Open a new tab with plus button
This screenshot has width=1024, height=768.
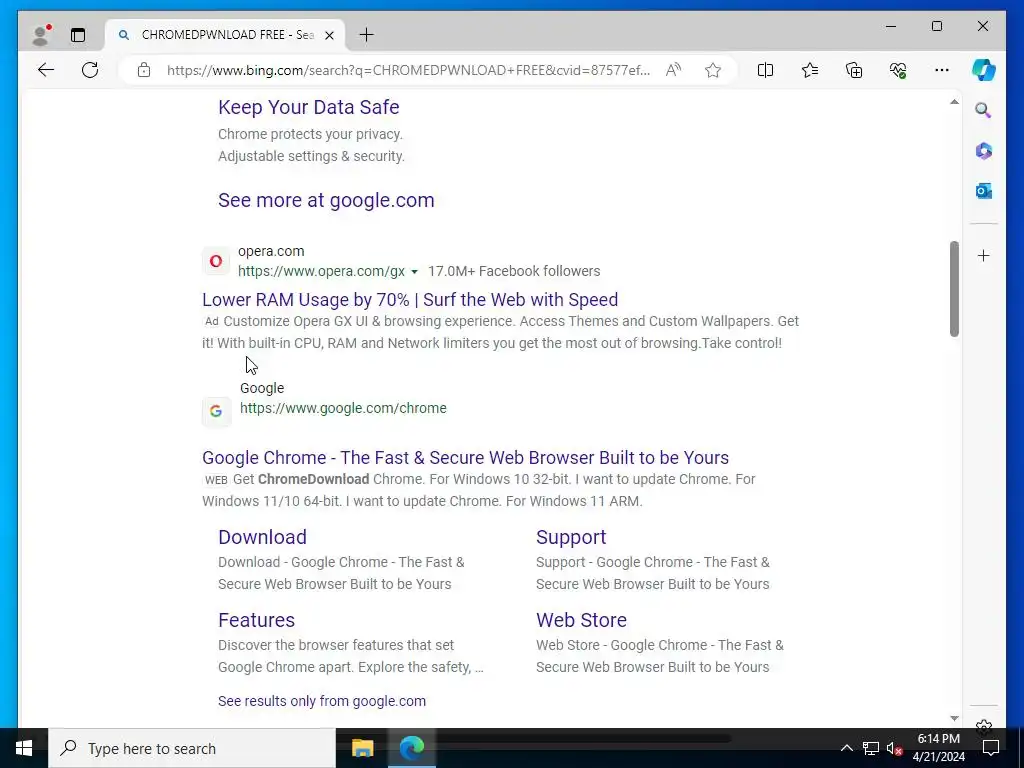[x=366, y=35]
